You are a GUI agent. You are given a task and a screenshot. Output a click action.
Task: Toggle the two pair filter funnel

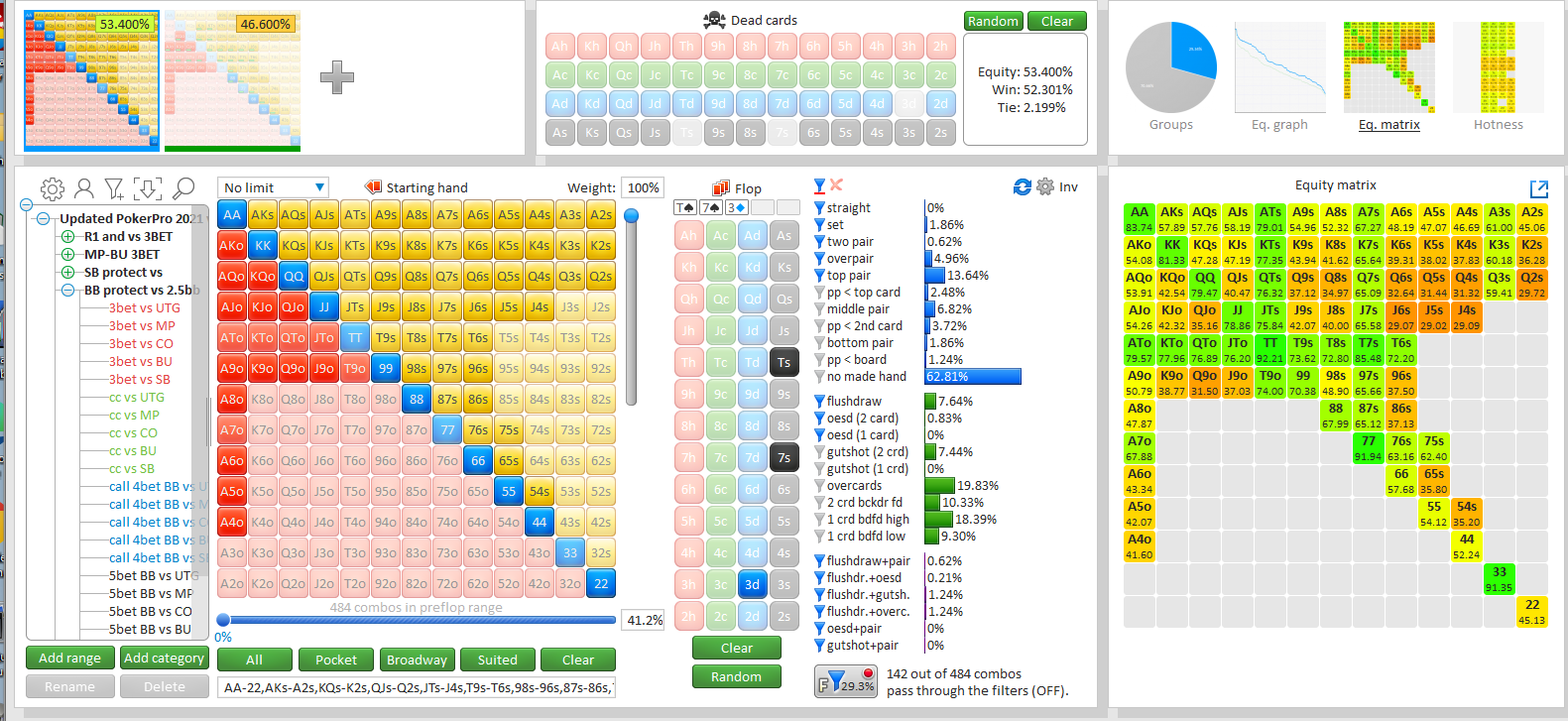click(x=819, y=242)
